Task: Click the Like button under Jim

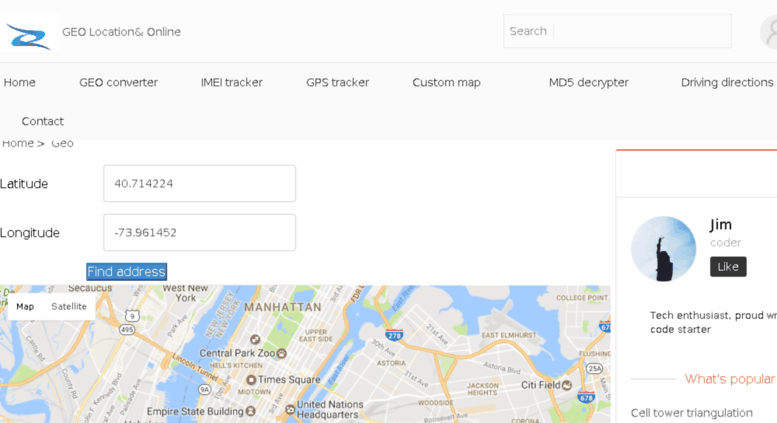Action: (x=728, y=266)
